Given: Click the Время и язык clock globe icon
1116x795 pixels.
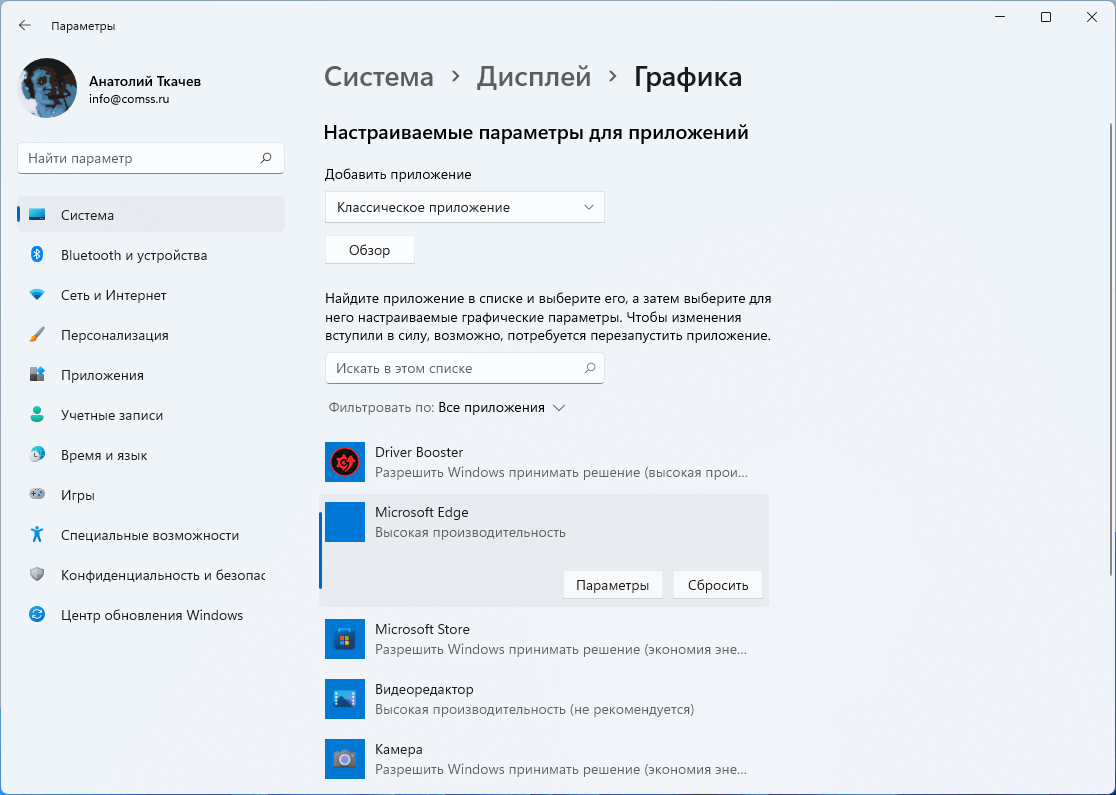Looking at the screenshot, I should (37, 454).
